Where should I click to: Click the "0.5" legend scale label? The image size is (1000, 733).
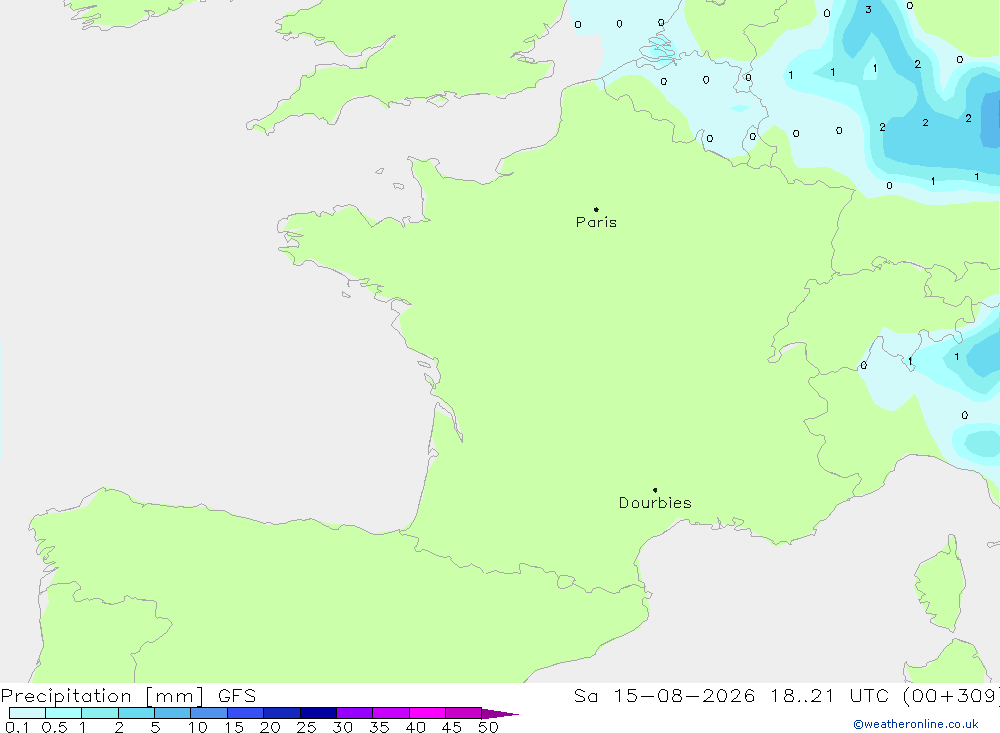tap(54, 727)
